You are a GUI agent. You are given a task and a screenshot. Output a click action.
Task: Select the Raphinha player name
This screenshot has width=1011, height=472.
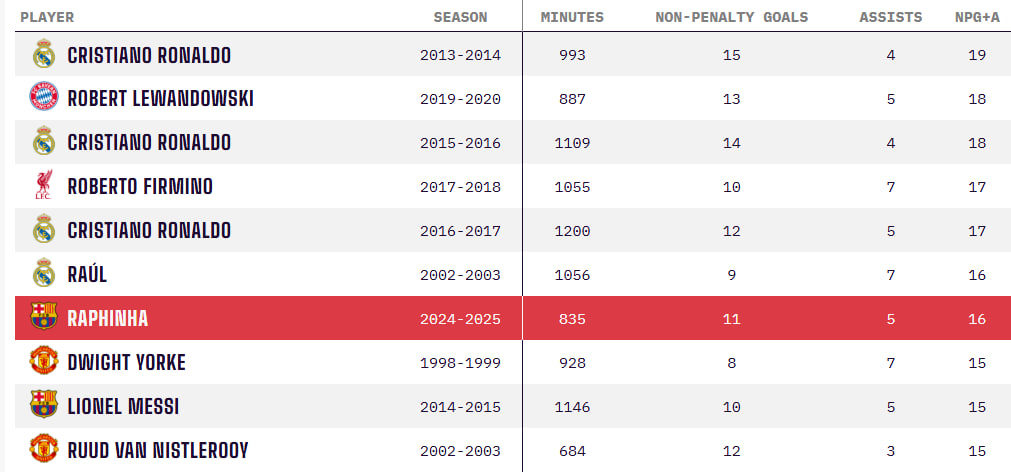(108, 319)
